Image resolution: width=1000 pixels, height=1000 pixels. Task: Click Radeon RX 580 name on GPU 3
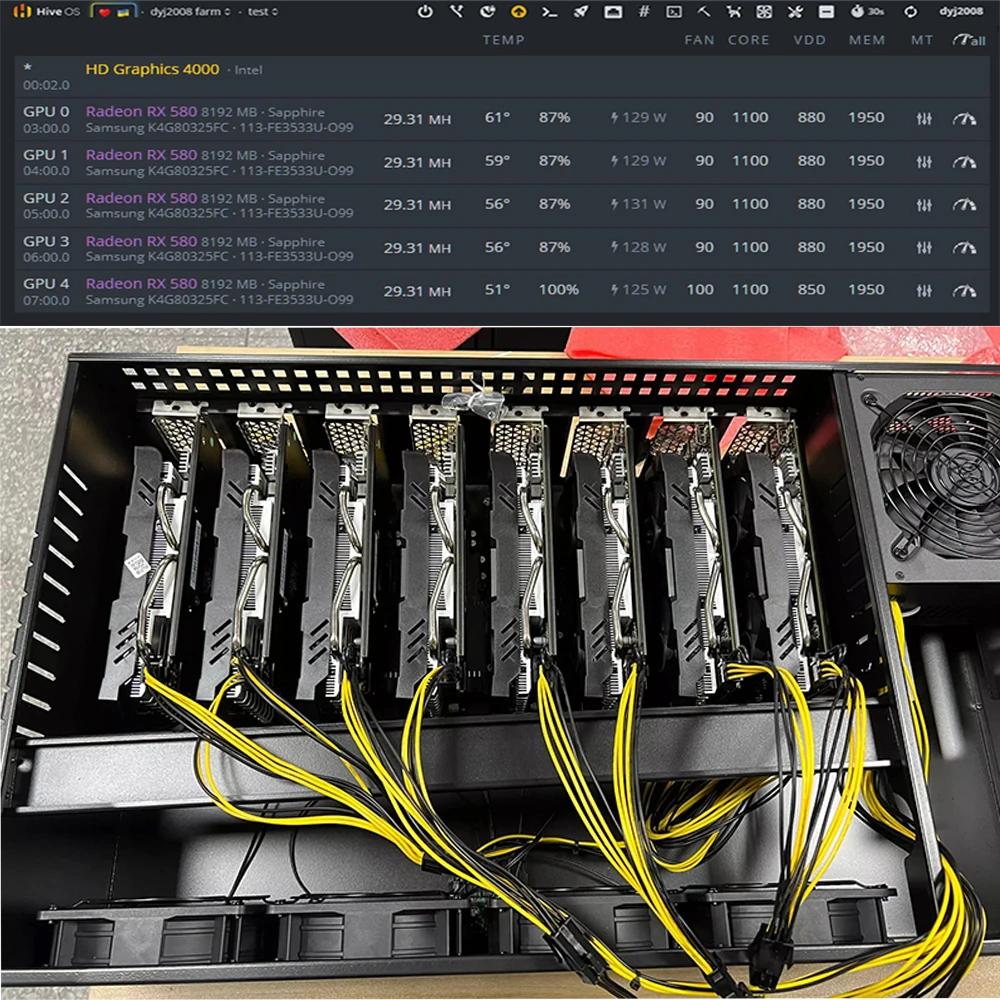142,241
